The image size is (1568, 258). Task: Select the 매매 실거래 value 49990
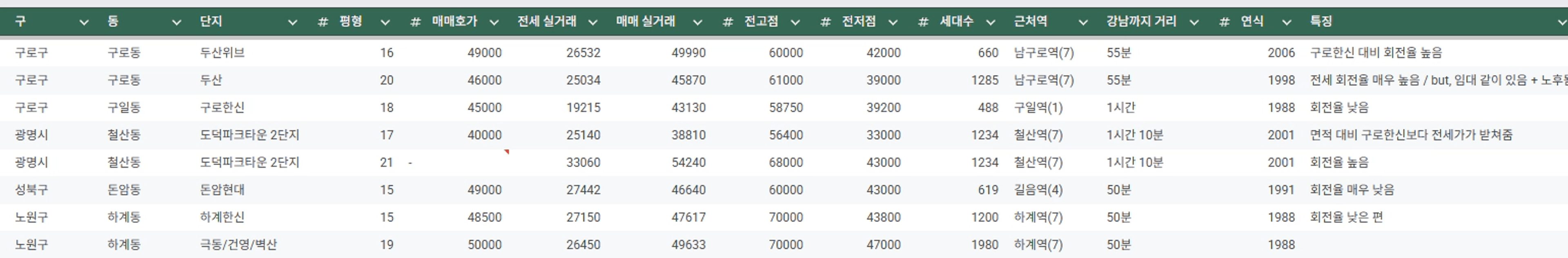click(688, 53)
